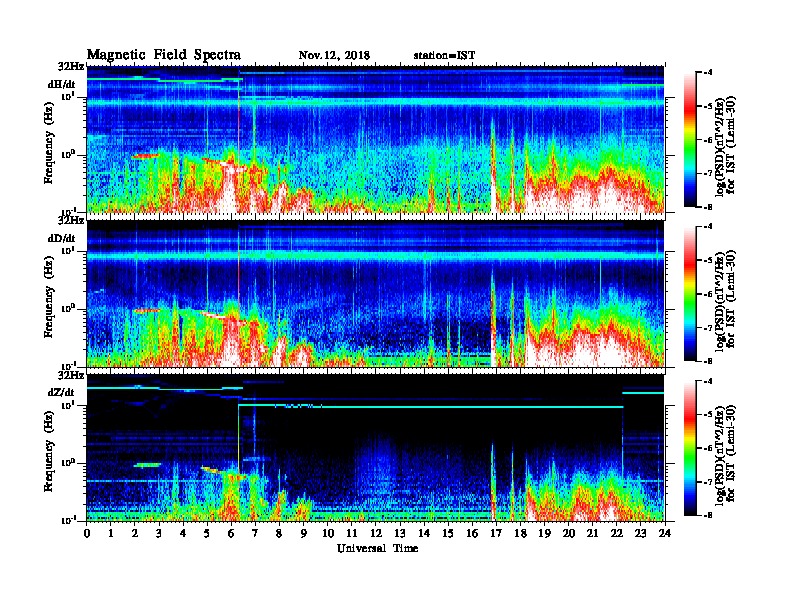Click the "22" hour tick label on time axis
Viewport: 792px width, 612px height.
(x=617, y=533)
